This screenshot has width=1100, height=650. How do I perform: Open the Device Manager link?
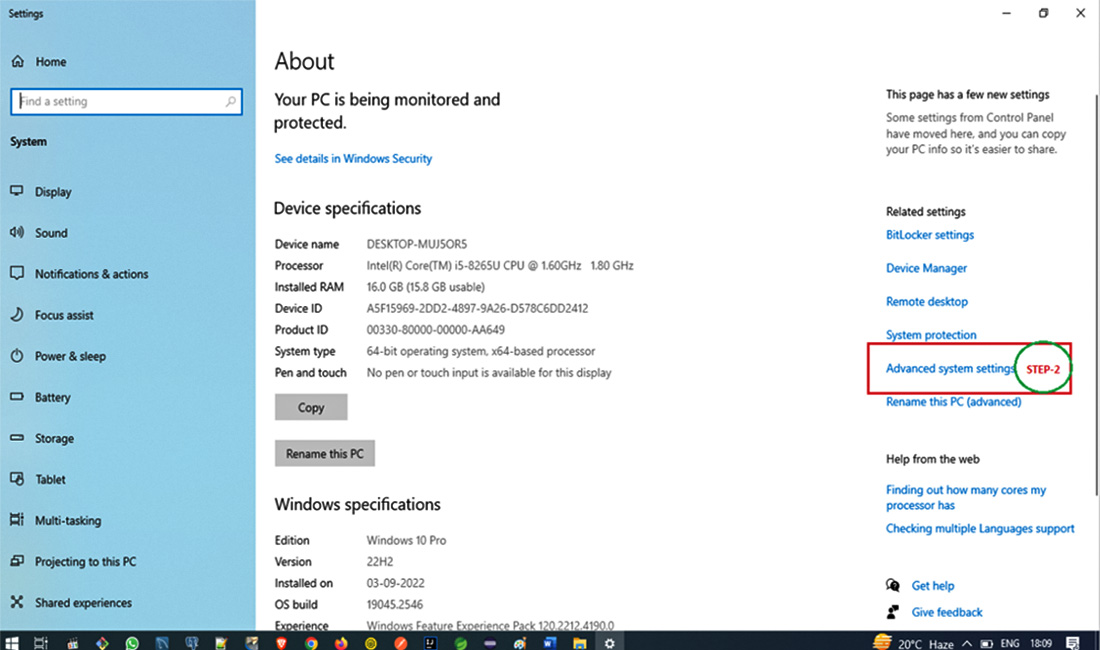[x=926, y=268]
